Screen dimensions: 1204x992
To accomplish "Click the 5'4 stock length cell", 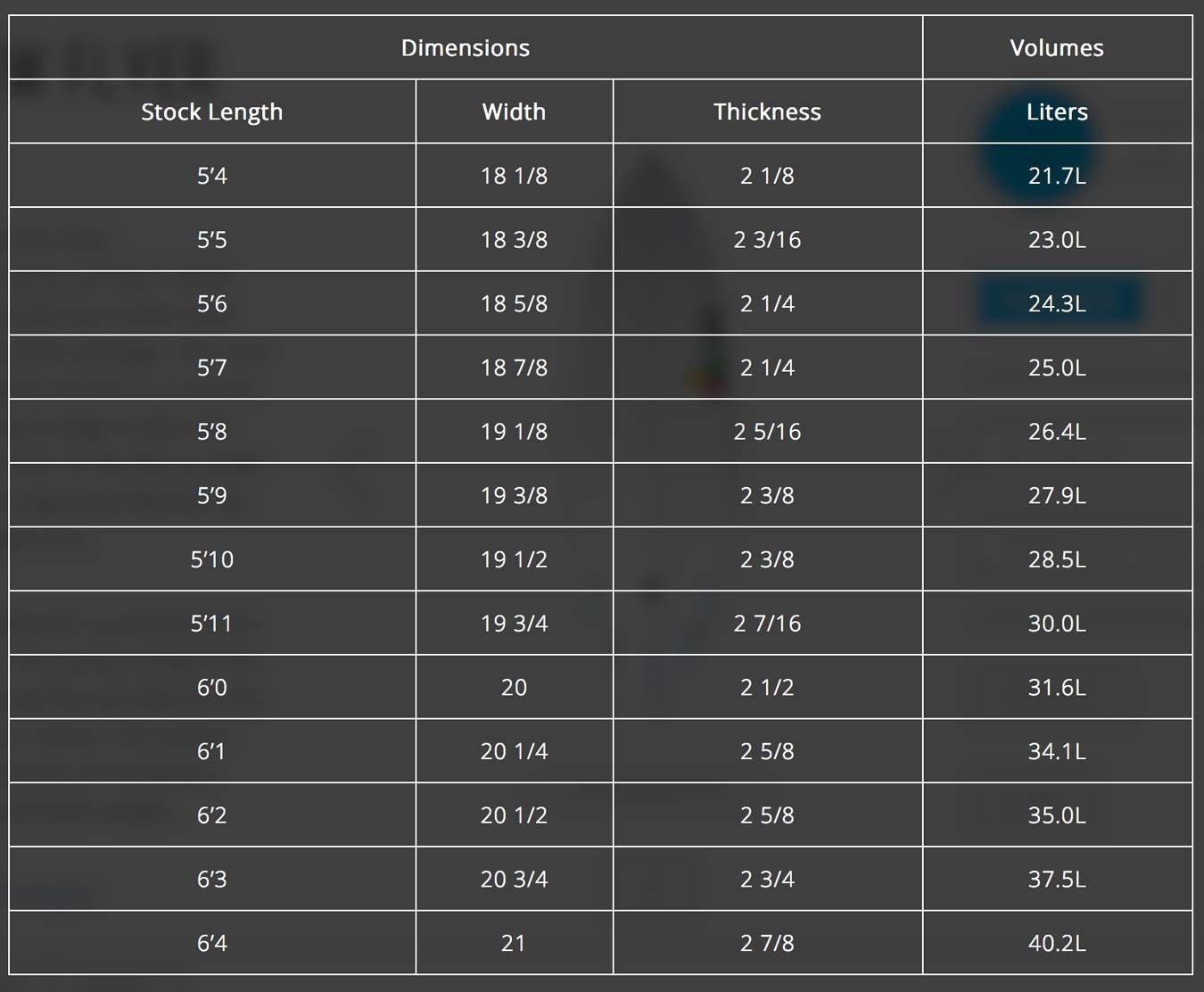I will pyautogui.click(x=212, y=176).
